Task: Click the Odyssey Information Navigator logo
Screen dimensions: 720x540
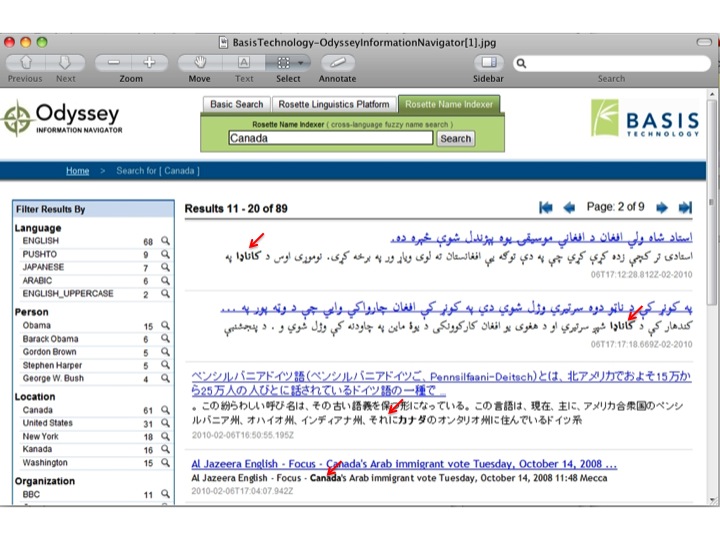Action: pos(62,118)
